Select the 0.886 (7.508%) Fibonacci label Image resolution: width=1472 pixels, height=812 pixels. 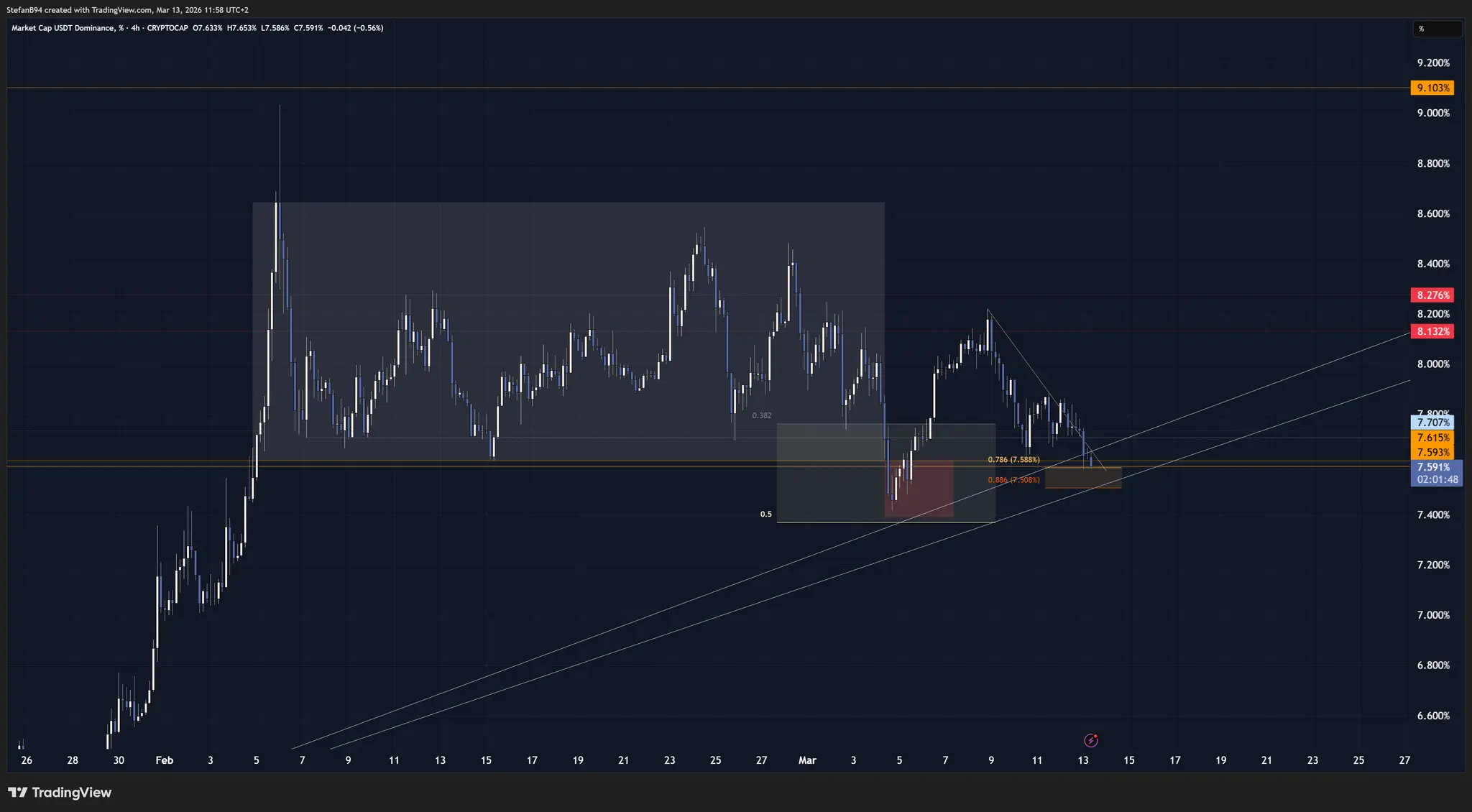tap(1013, 480)
